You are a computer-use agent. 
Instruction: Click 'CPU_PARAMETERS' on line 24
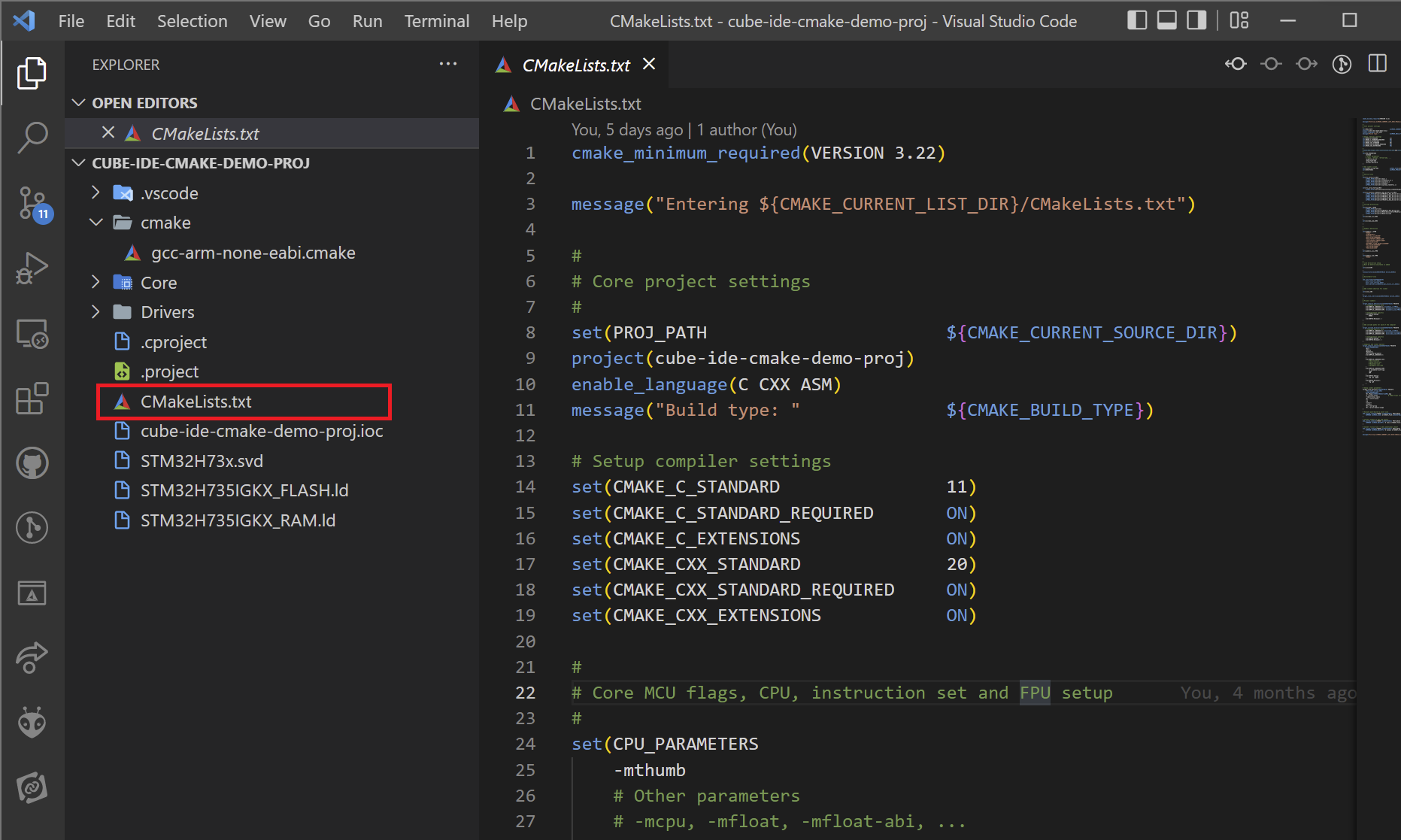click(686, 744)
